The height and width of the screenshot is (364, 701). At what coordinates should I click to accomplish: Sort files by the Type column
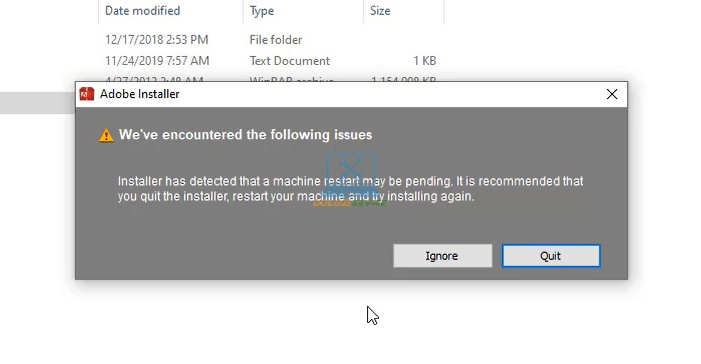tap(262, 11)
